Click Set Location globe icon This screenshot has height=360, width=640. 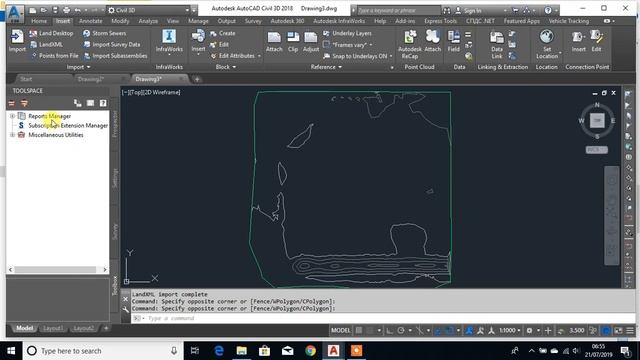pos(547,37)
